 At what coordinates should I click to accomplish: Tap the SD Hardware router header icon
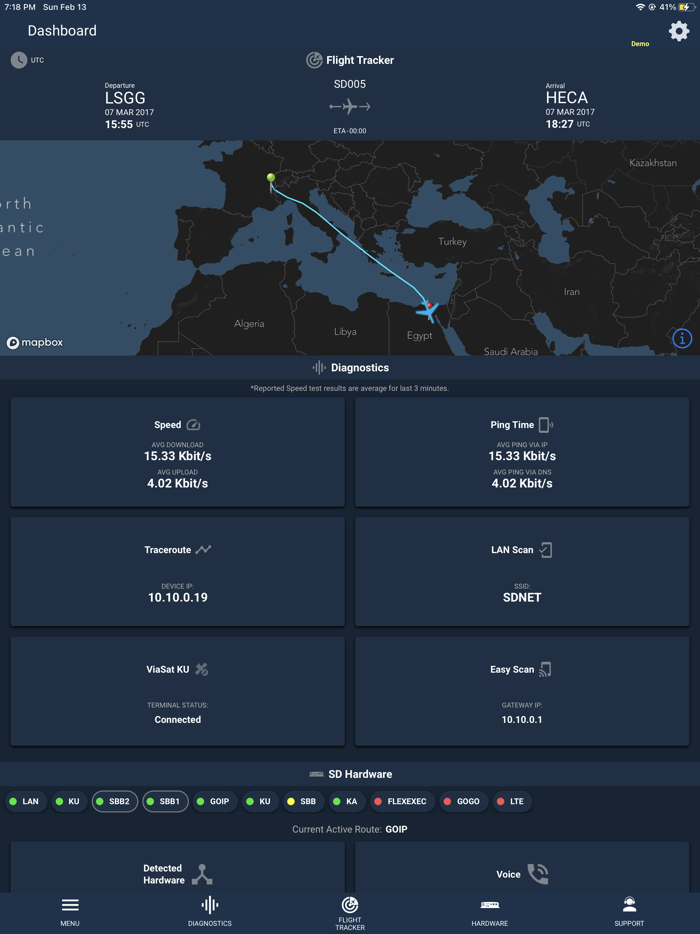pos(316,774)
